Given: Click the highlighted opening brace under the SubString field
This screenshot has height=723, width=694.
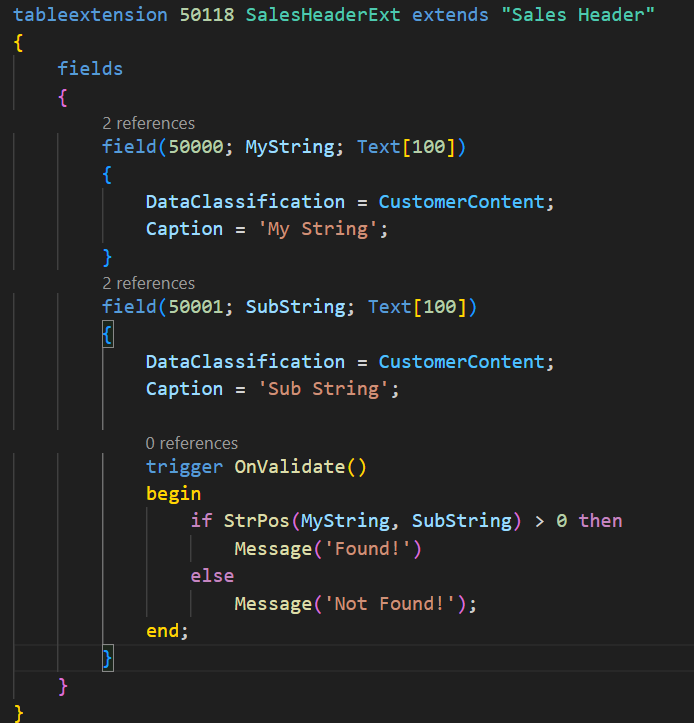Looking at the screenshot, I should (x=108, y=336).
